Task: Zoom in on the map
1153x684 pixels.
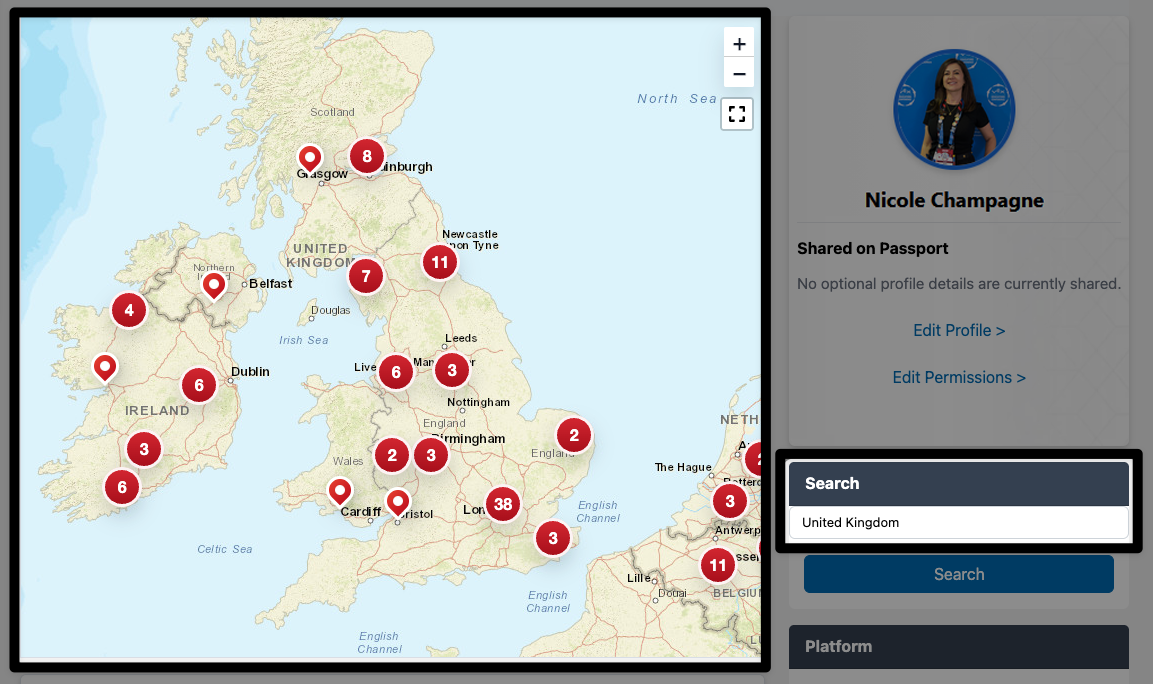Action: tap(739, 43)
